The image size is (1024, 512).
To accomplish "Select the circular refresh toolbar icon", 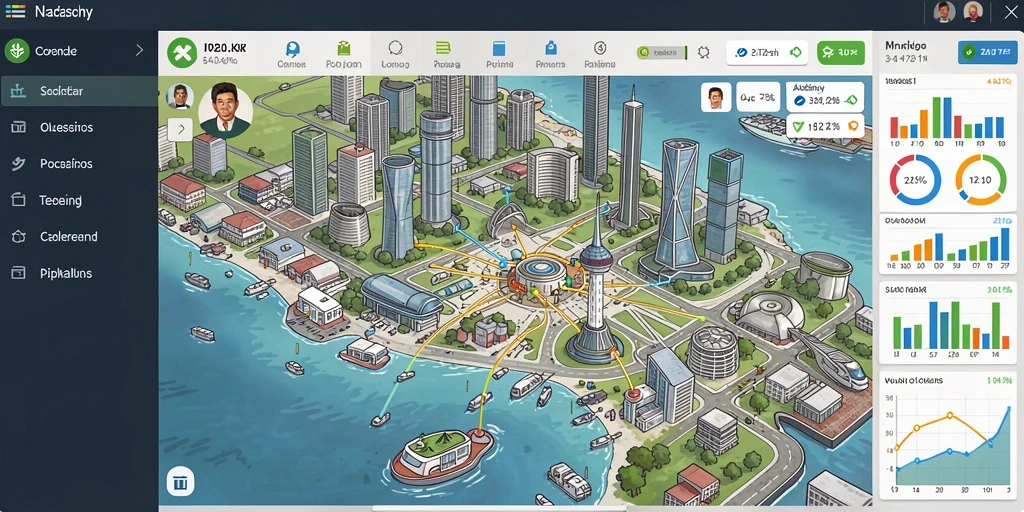I will pyautogui.click(x=395, y=48).
